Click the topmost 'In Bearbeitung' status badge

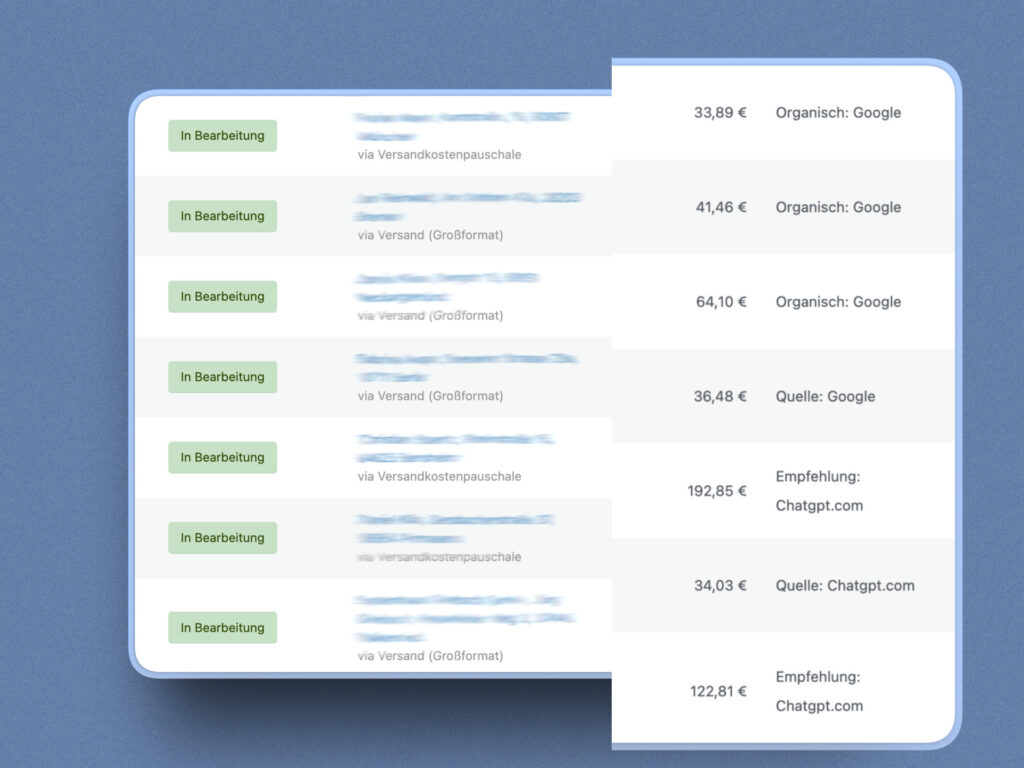[x=223, y=136]
